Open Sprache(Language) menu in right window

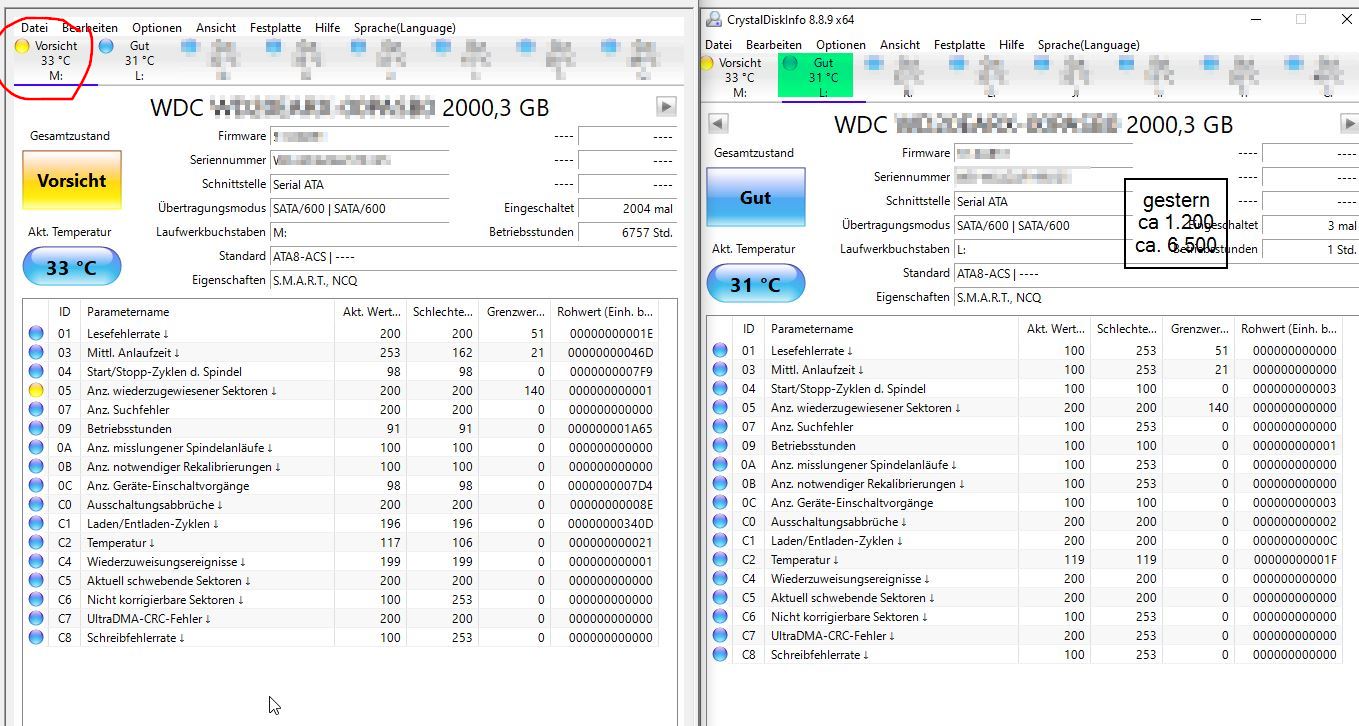point(1088,45)
